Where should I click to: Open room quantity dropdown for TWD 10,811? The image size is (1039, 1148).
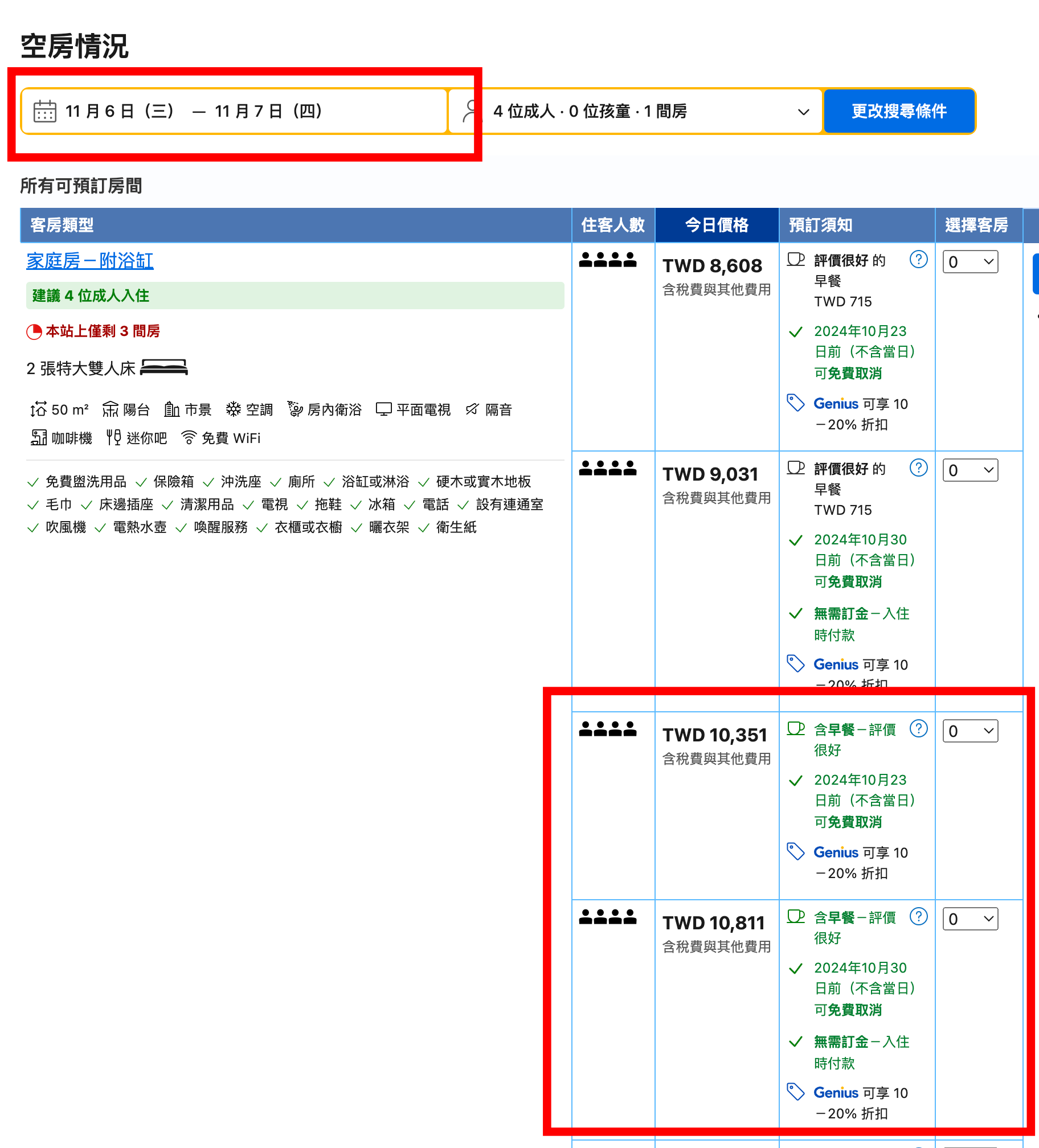(970, 919)
